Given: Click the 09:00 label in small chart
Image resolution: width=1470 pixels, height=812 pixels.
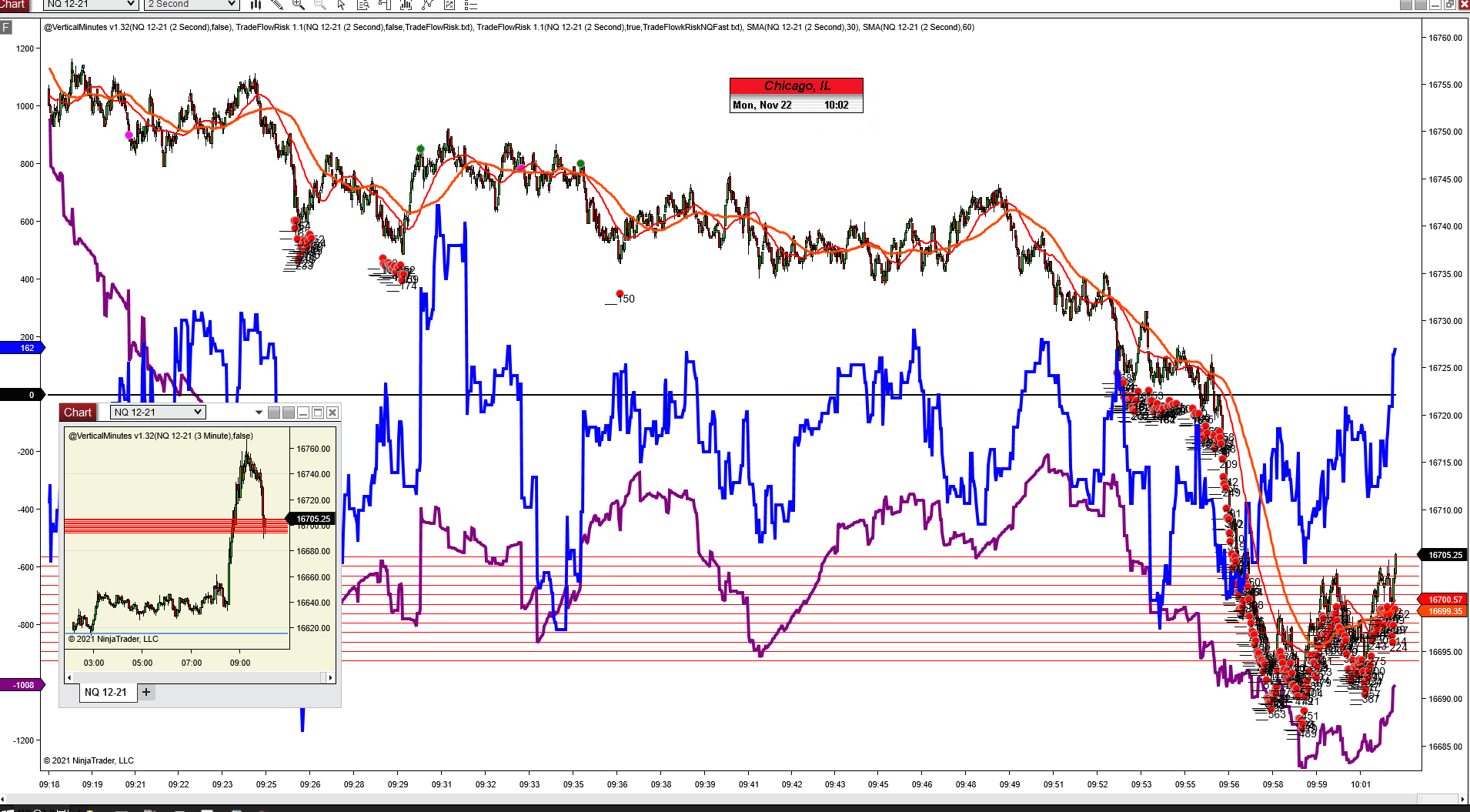Looking at the screenshot, I should tap(240, 663).
